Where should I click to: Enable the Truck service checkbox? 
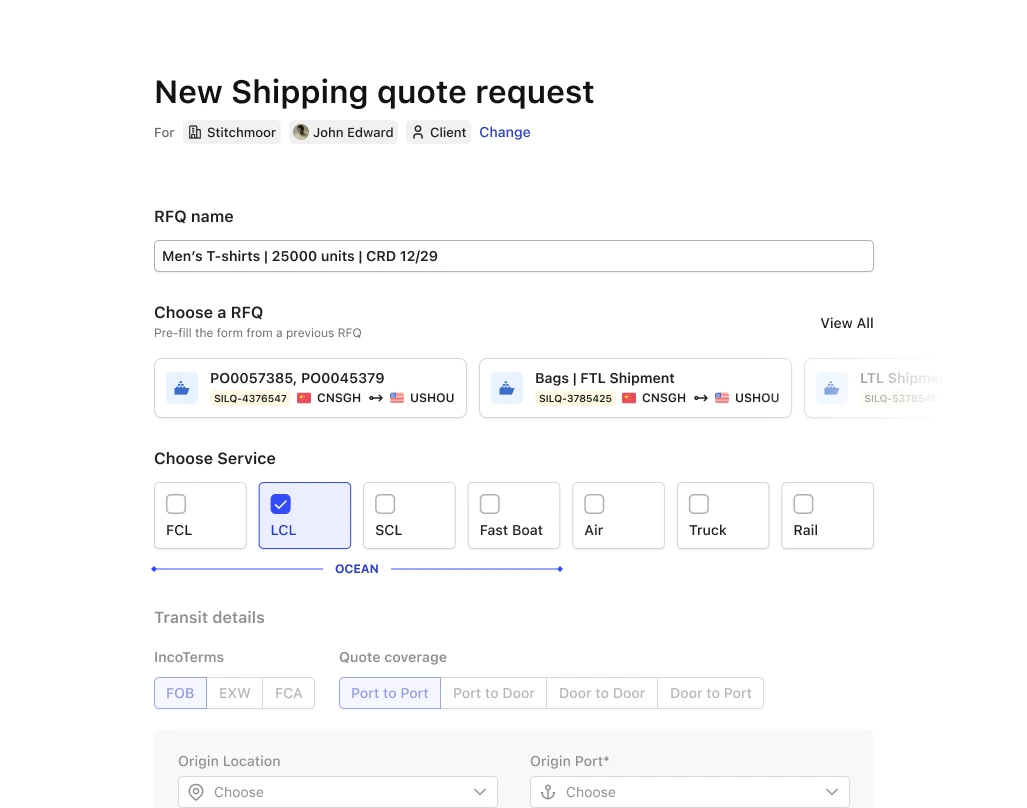pos(698,504)
